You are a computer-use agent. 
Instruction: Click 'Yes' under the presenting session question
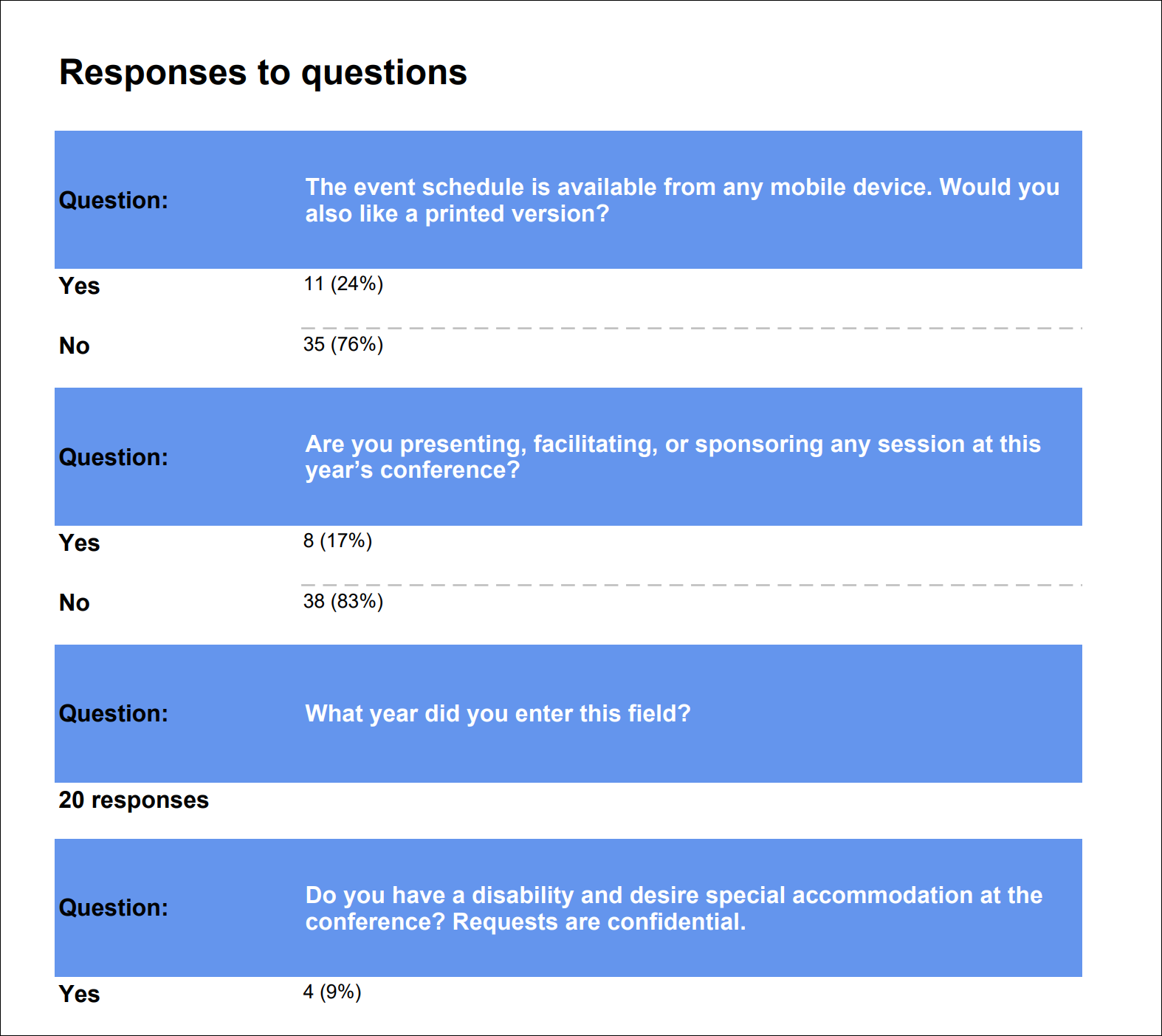[x=79, y=543]
